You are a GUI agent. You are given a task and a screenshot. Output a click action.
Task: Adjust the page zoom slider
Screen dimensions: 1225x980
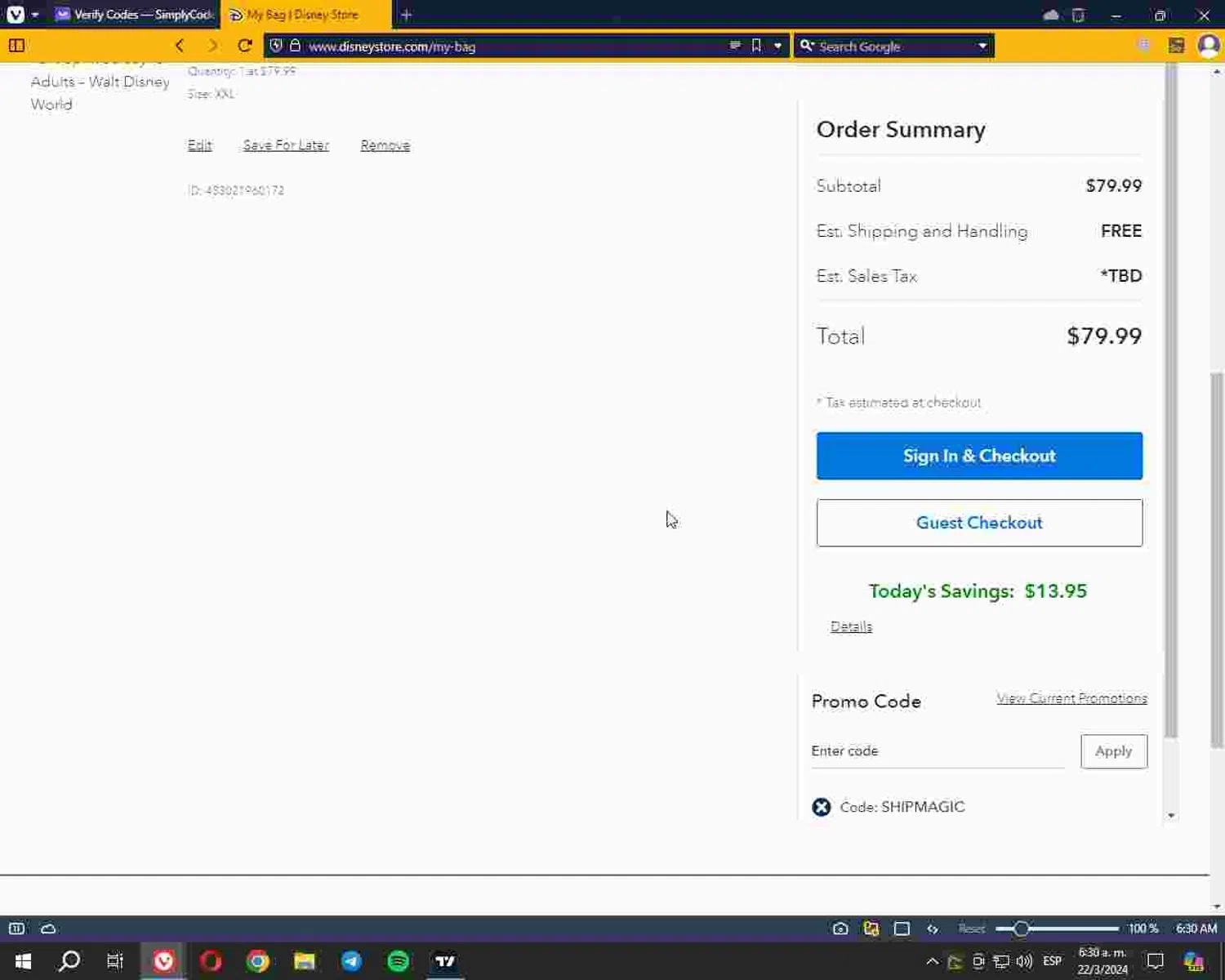[1057, 929]
